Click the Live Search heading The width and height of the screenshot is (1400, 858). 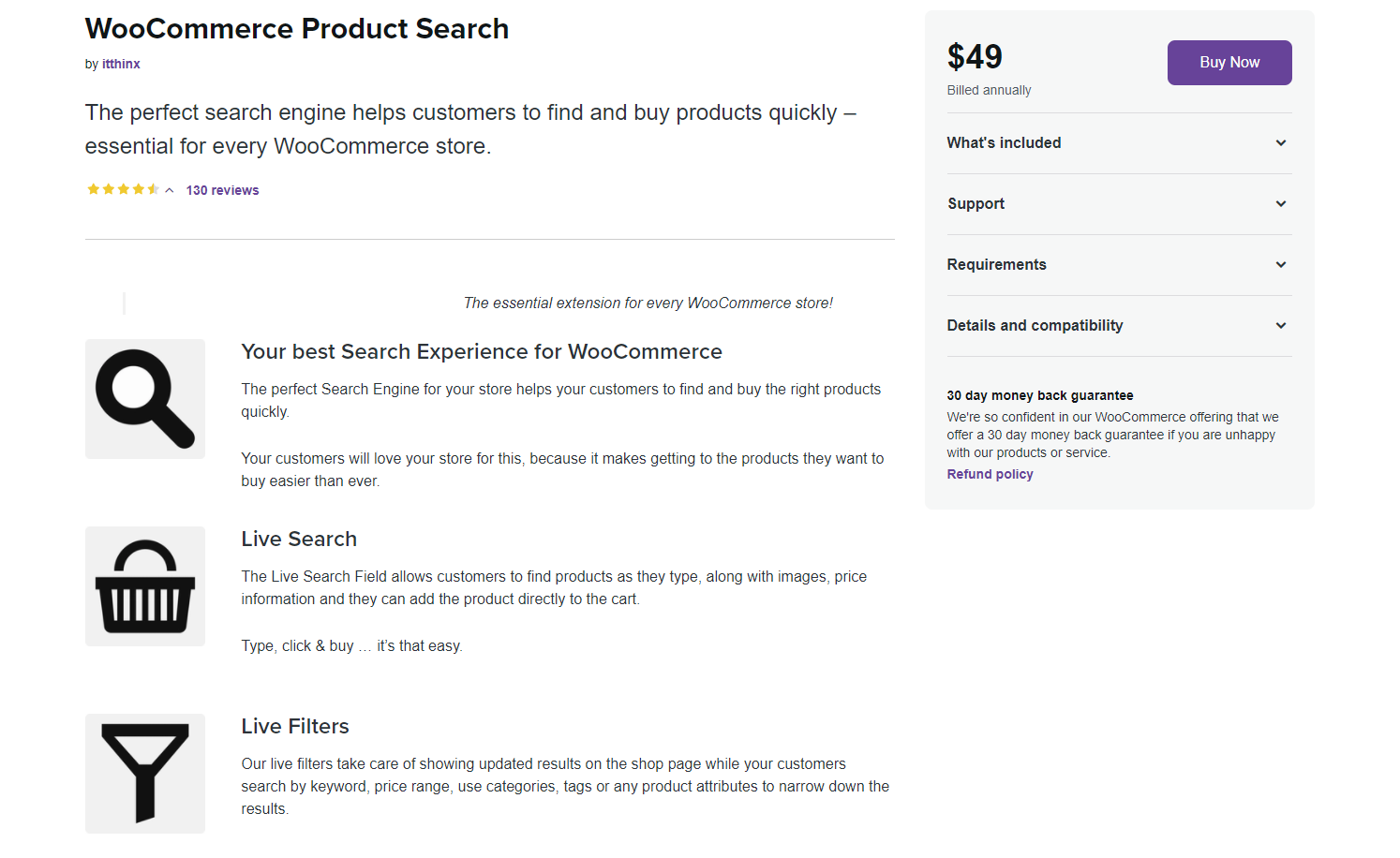pyautogui.click(x=299, y=540)
